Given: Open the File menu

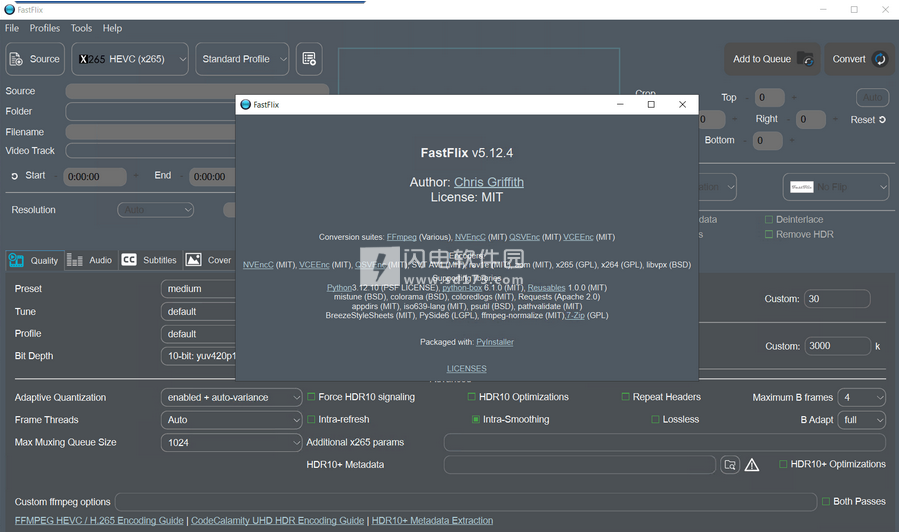Looking at the screenshot, I should click(x=12, y=28).
